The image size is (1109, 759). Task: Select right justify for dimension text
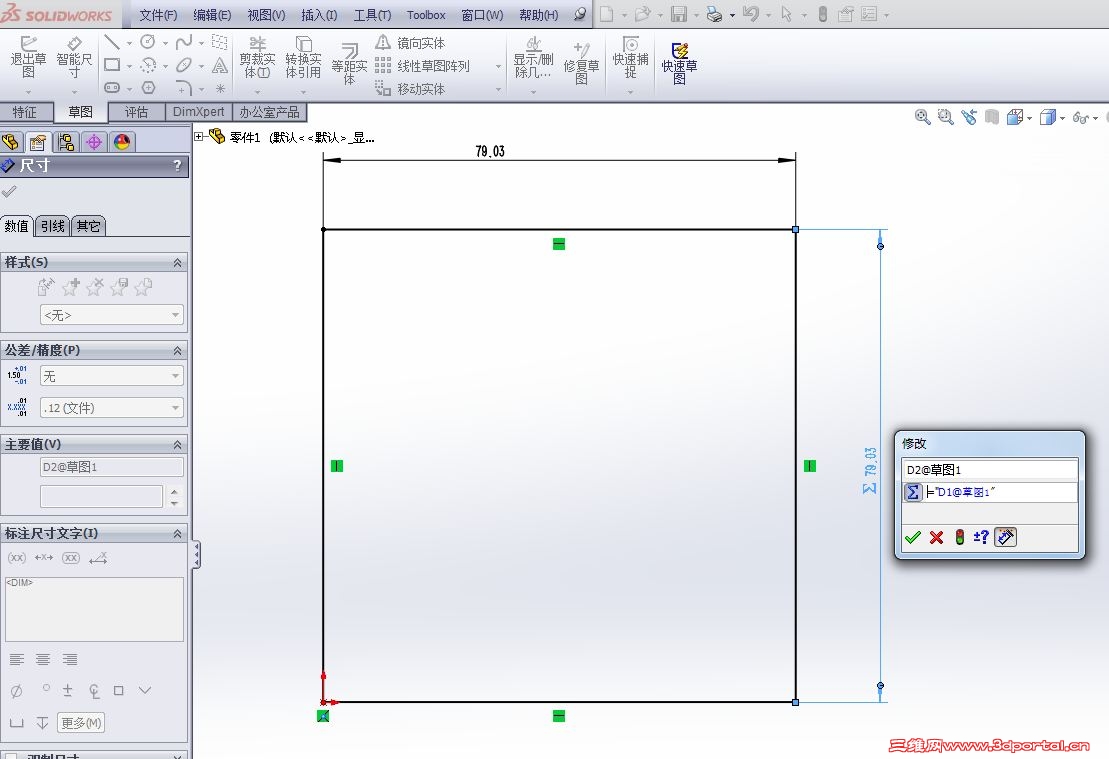pos(69,659)
